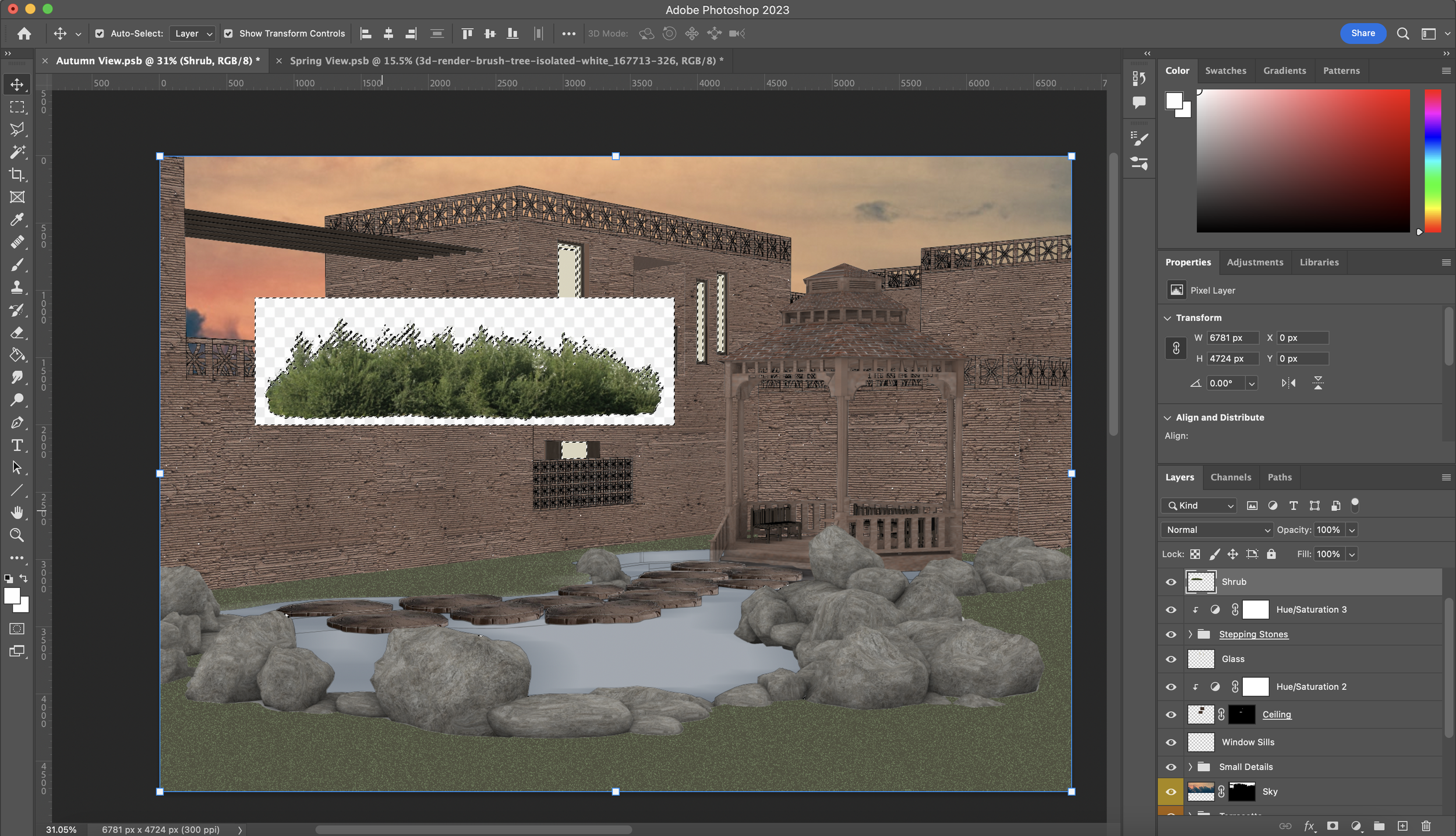
Task: Click the foreground color swatch in Color panel
Action: [1174, 101]
